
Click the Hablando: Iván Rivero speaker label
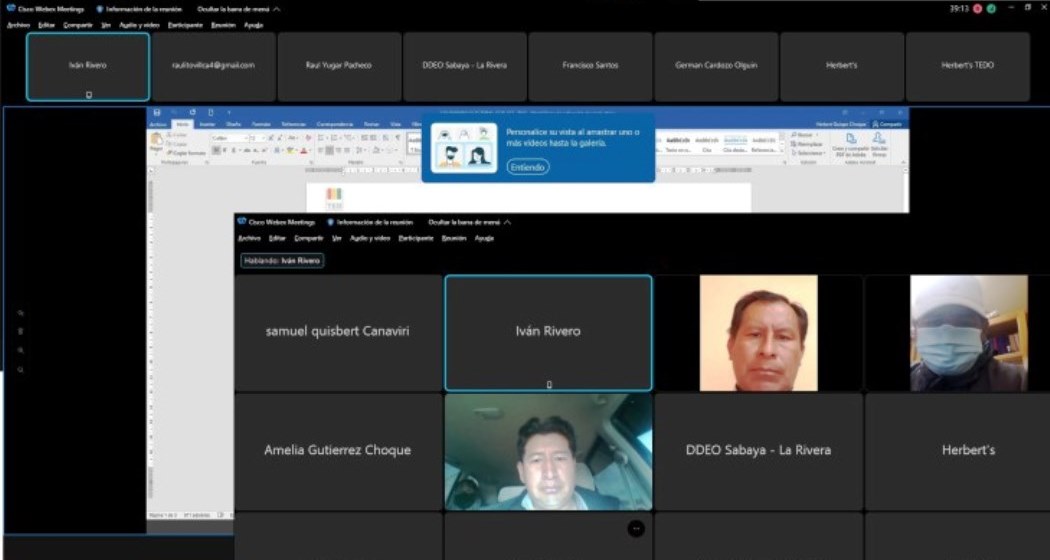pos(282,260)
